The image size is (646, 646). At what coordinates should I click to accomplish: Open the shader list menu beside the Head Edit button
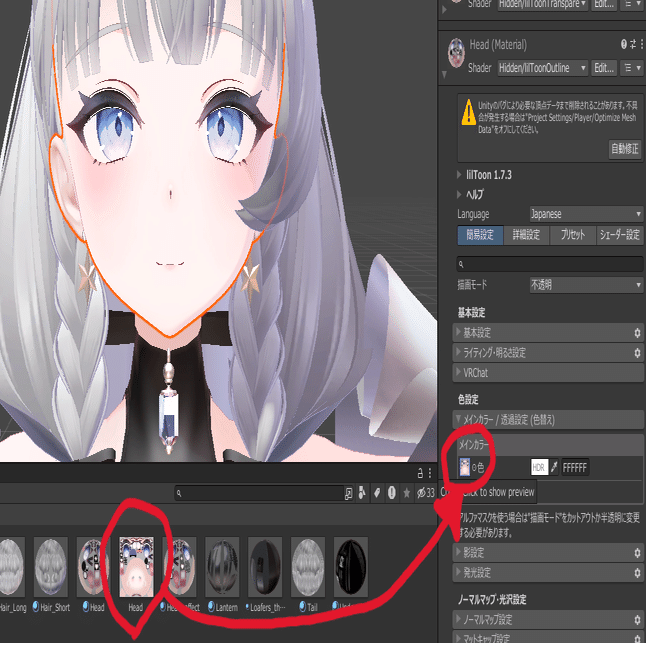pos(632,68)
